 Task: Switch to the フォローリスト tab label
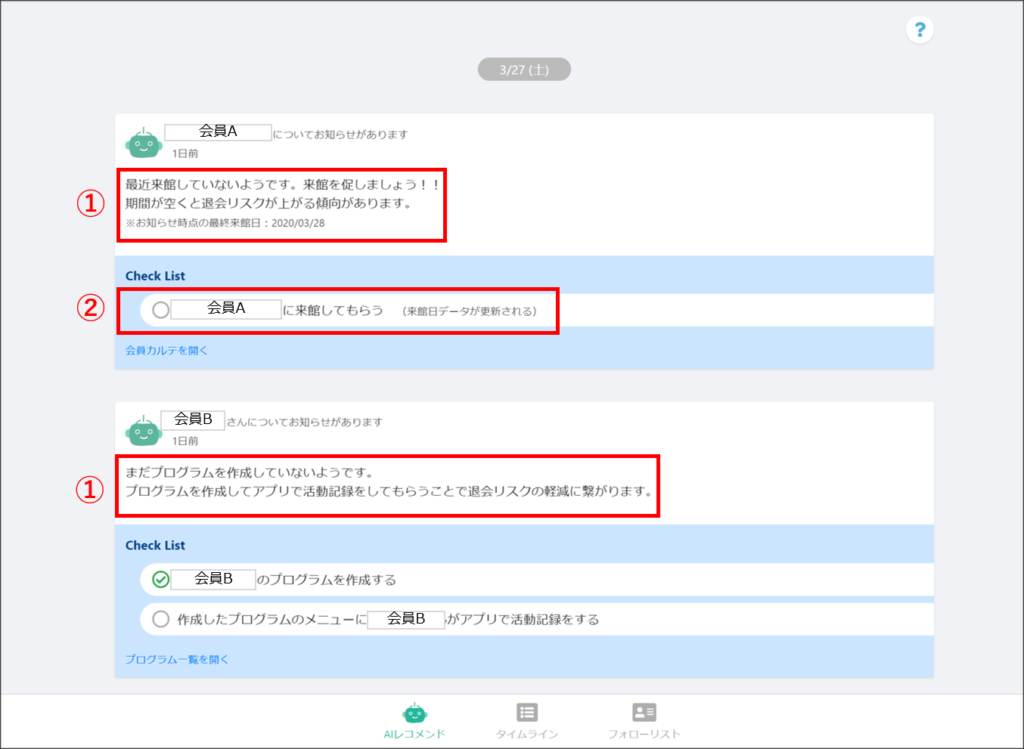[x=644, y=734]
